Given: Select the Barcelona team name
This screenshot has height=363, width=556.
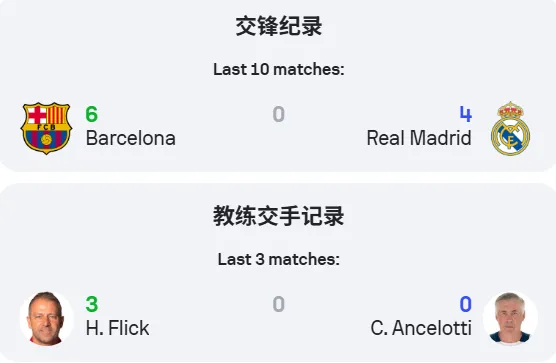Looking at the screenshot, I should coord(130,138).
